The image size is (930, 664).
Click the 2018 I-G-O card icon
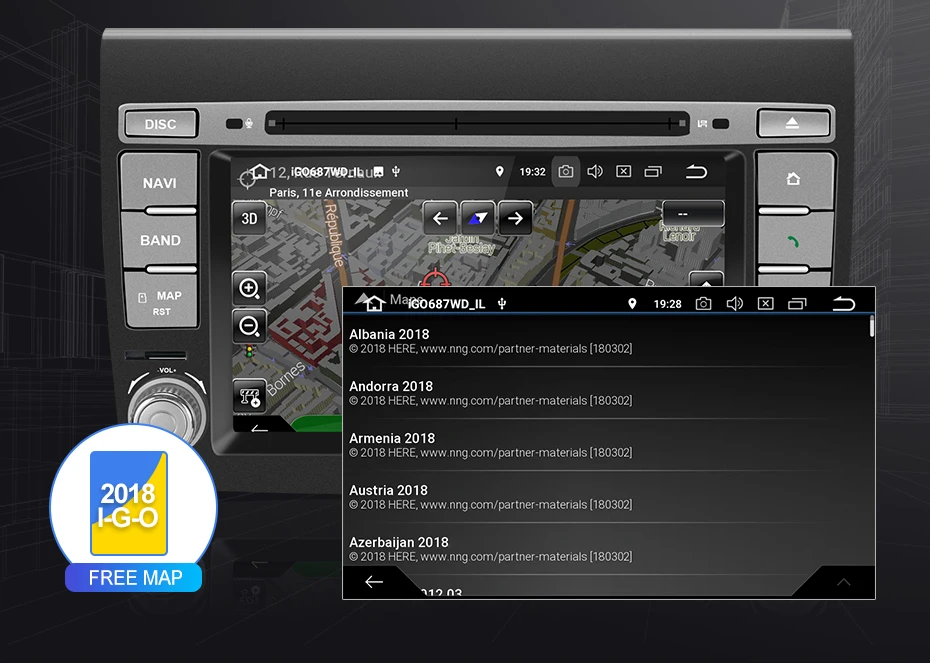(x=129, y=503)
